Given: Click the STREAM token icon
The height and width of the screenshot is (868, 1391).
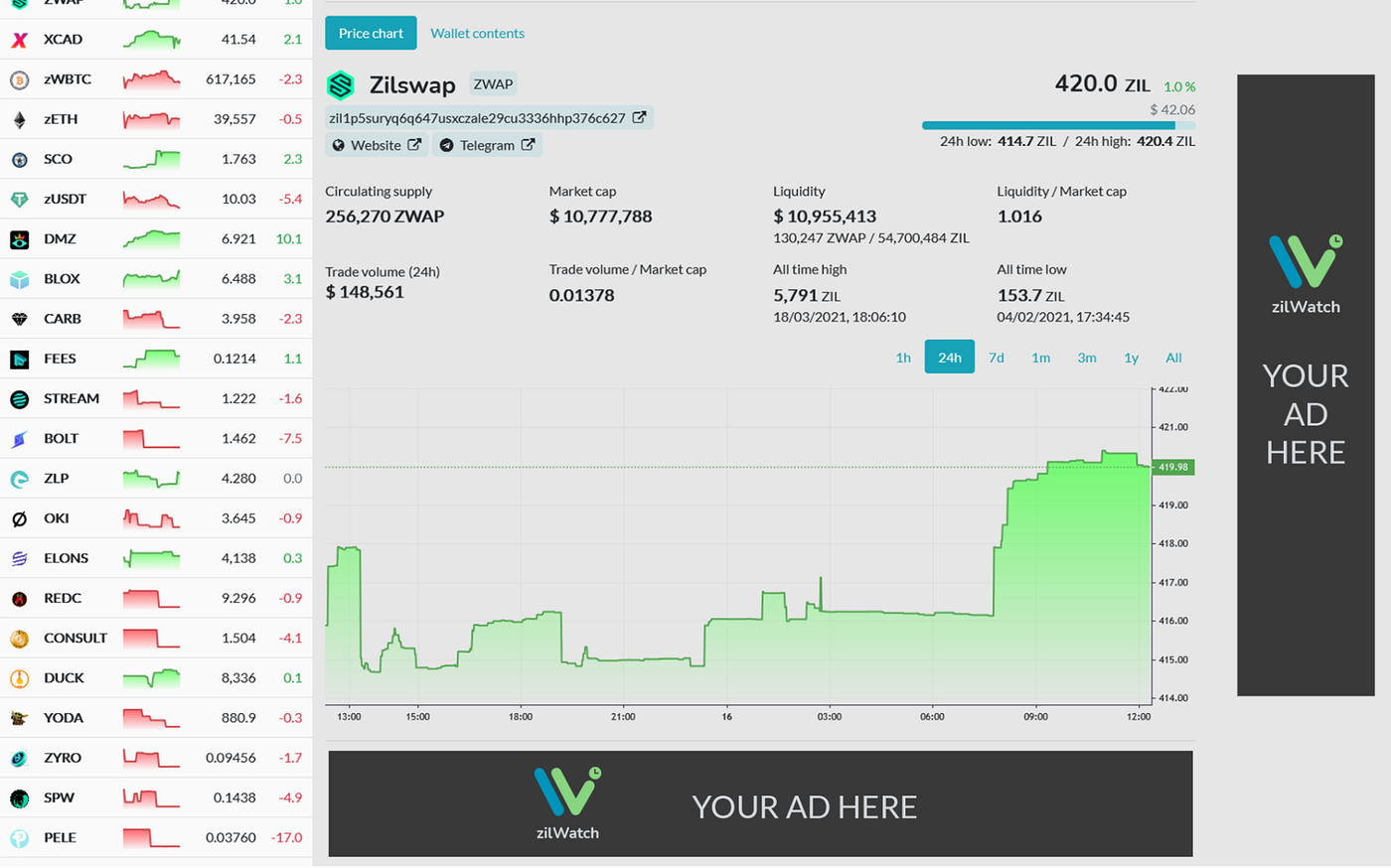Looking at the screenshot, I should 19,399.
